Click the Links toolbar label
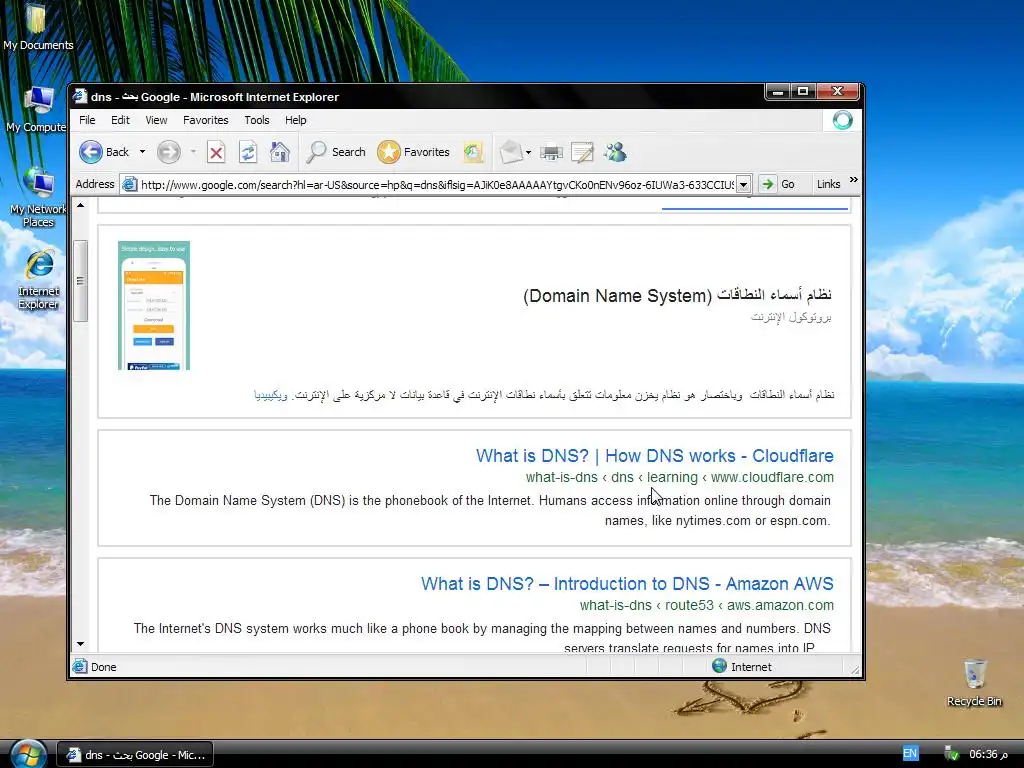Screen dimensions: 1024x768 click(x=828, y=184)
